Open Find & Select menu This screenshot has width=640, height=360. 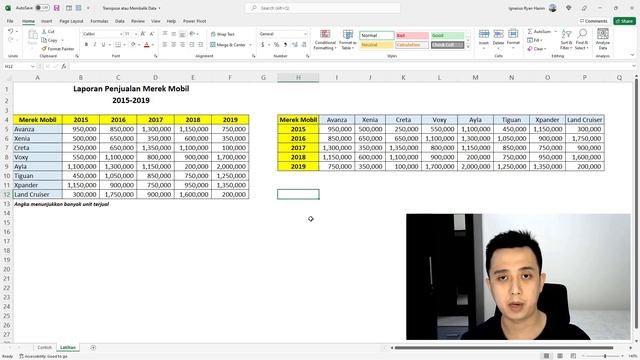tap(582, 40)
